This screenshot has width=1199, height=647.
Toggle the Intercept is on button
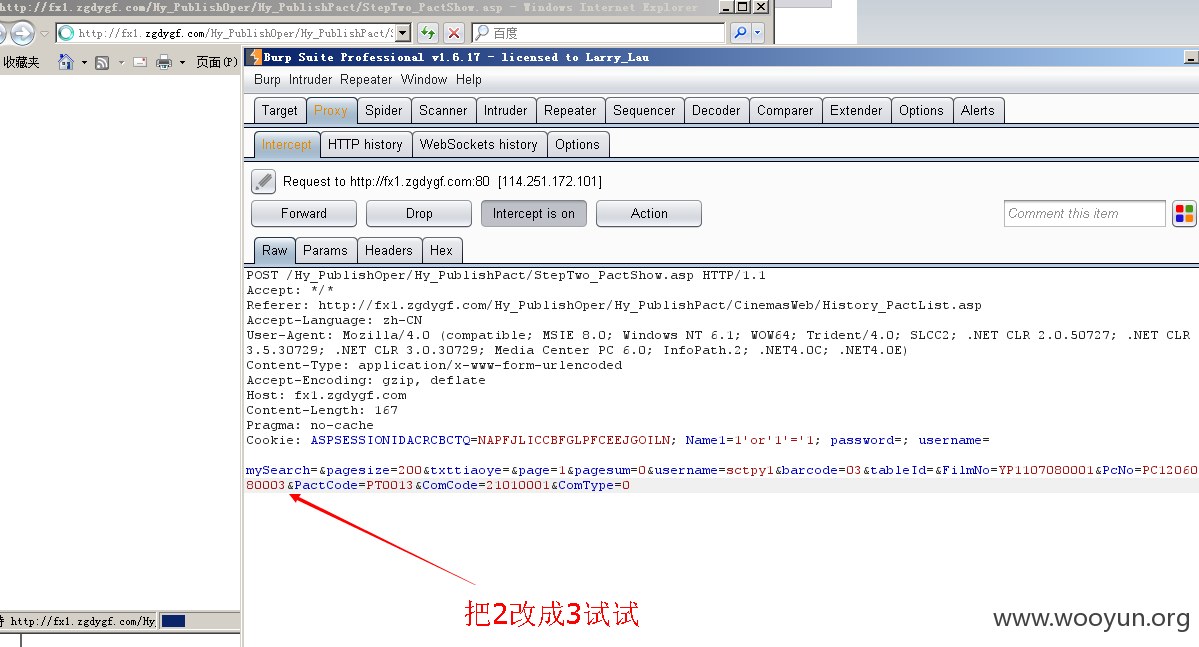[x=534, y=213]
